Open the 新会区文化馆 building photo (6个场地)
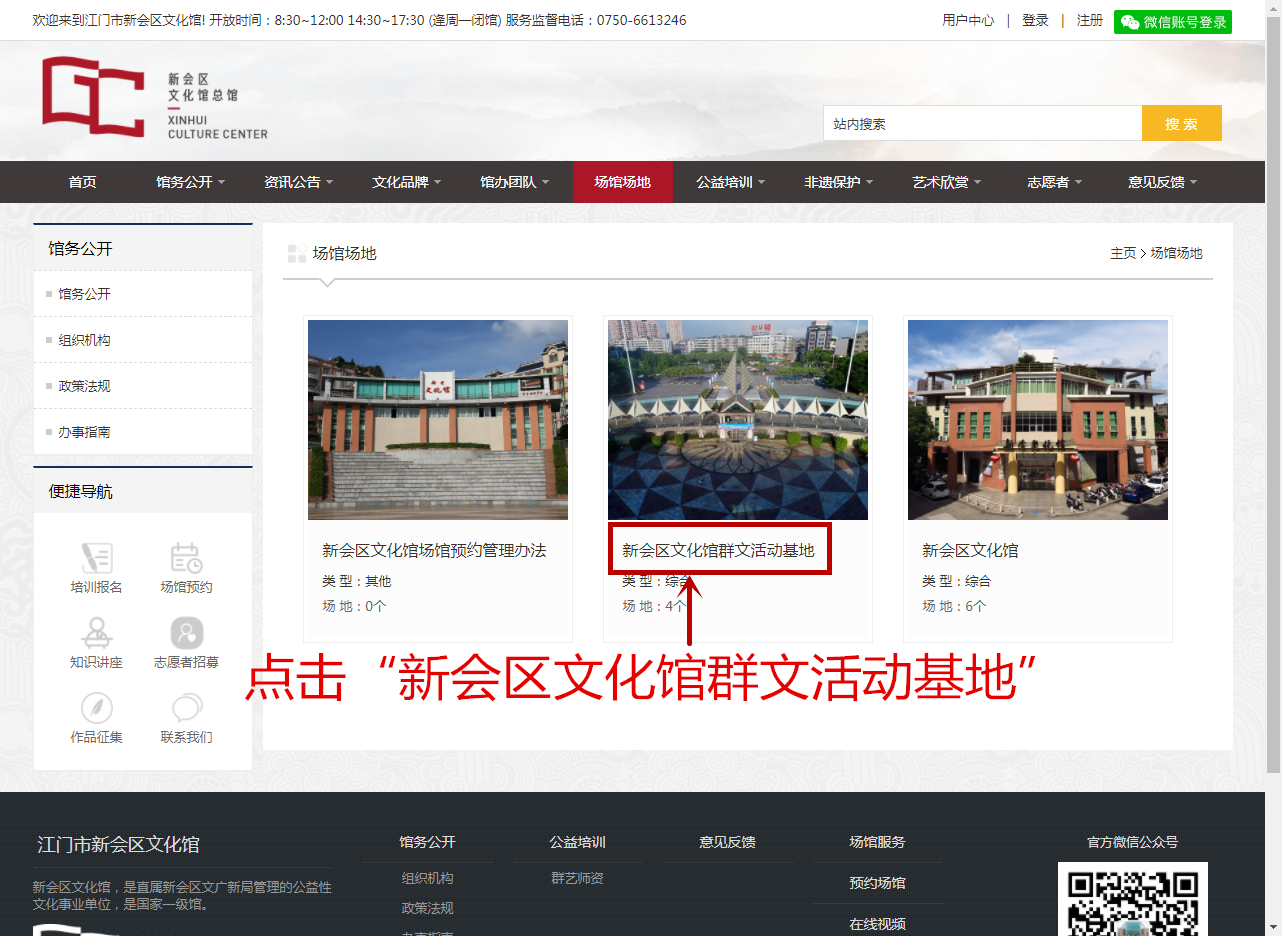Viewport: 1282px width, 936px height. 1038,420
